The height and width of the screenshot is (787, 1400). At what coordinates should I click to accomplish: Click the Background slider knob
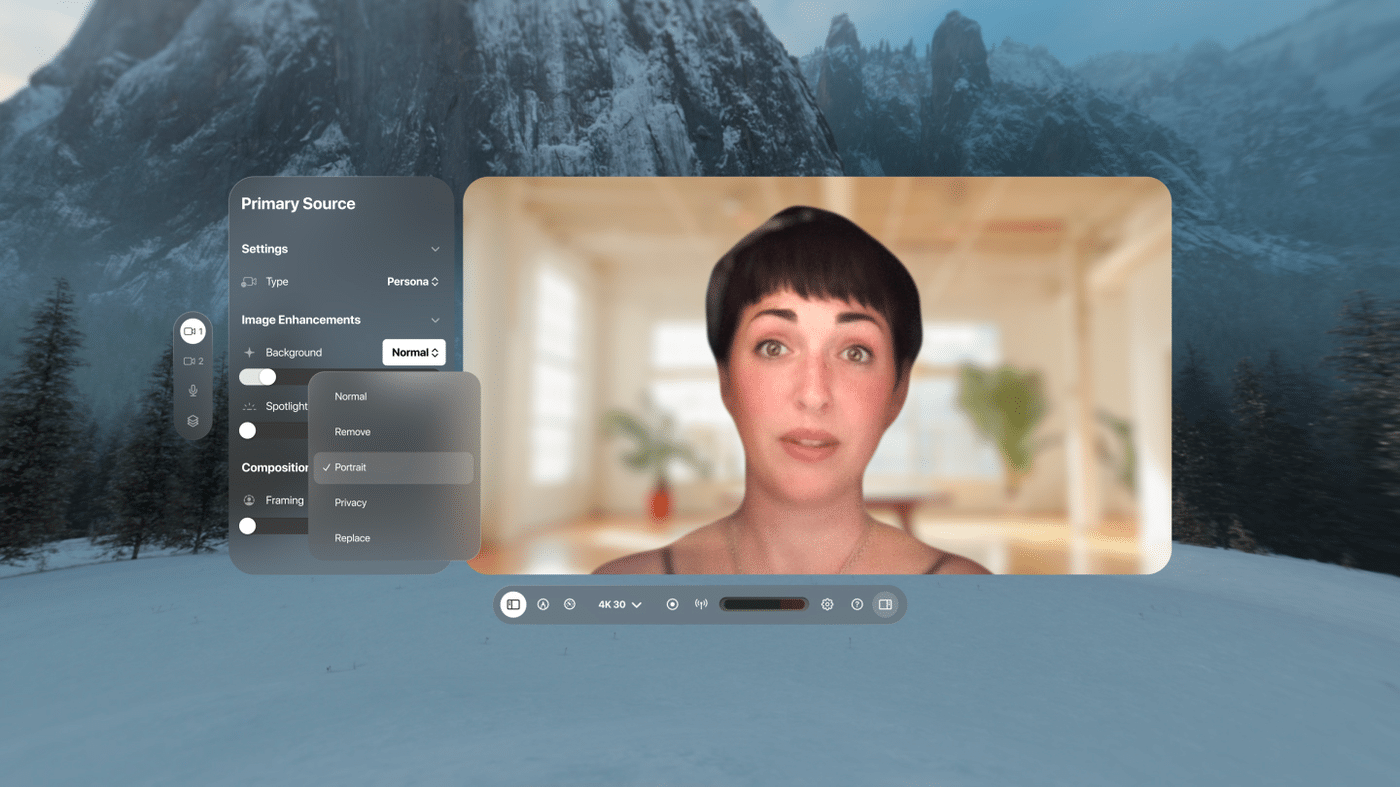click(267, 377)
